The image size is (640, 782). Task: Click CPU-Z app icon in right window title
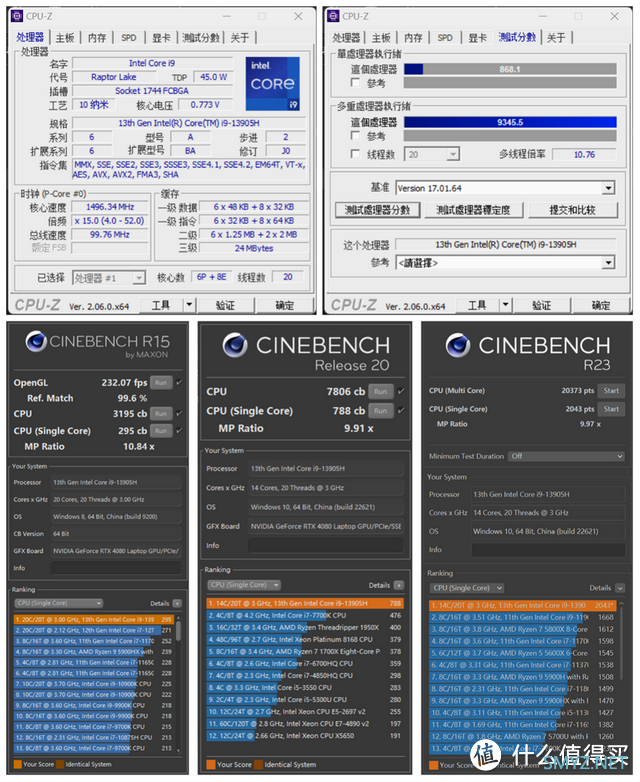333,16
